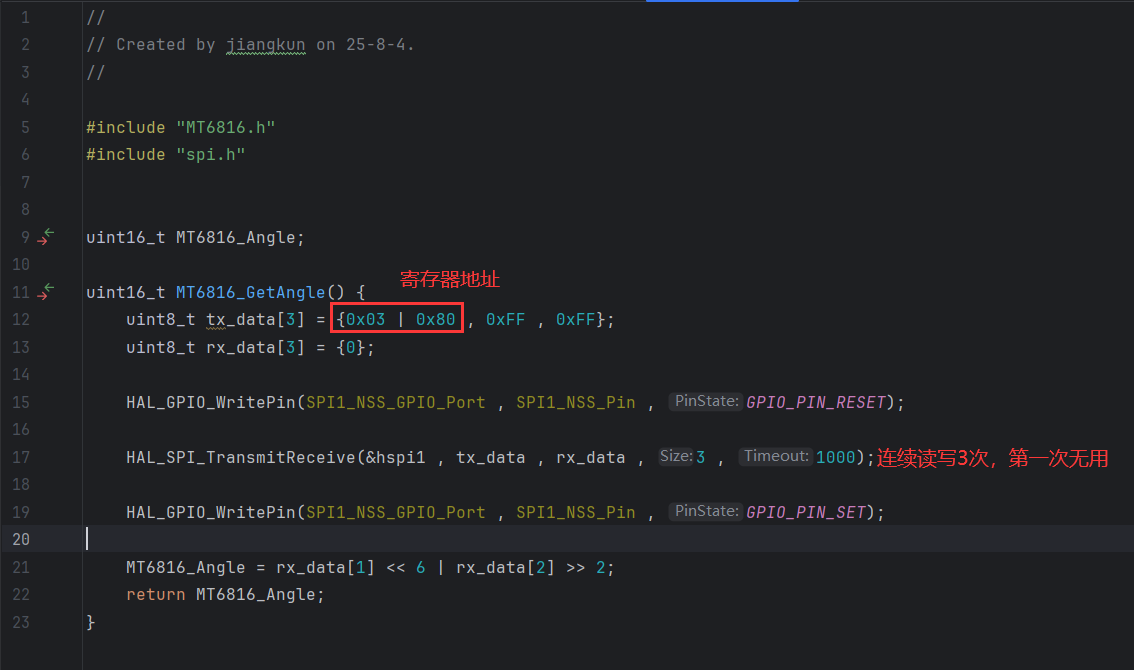Click the closing brace on line 23
Viewport: 1134px width, 670px height.
coord(90,622)
